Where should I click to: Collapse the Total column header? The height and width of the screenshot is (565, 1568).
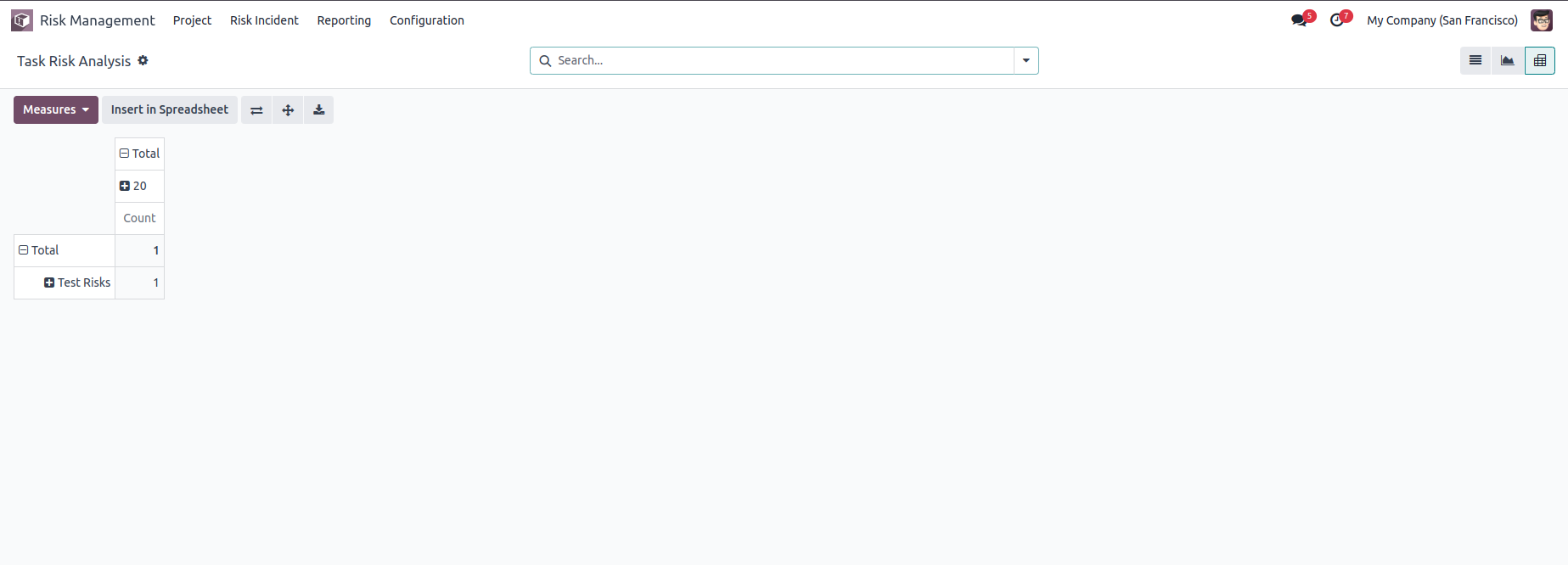pos(139,154)
